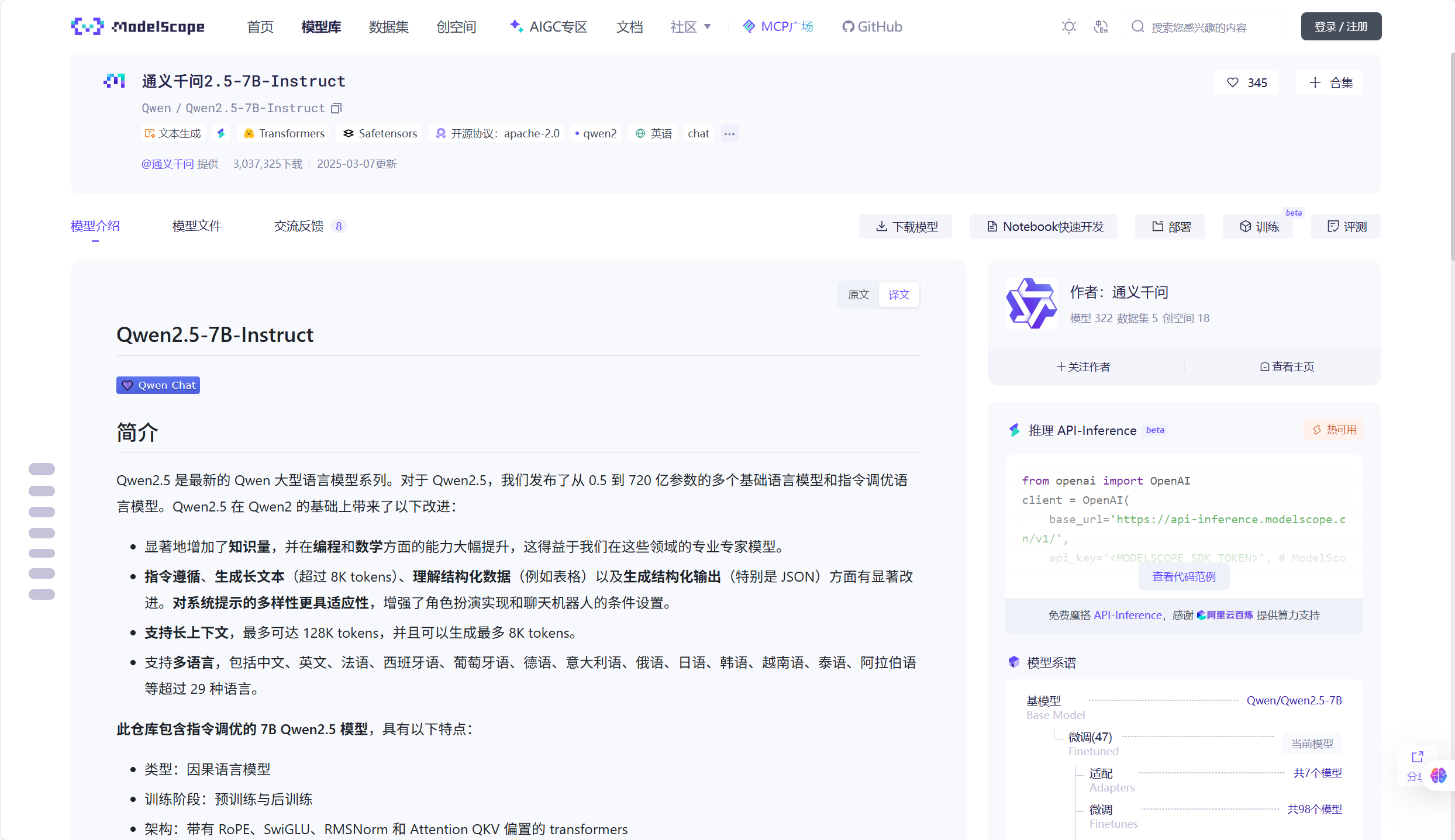Click the Qwen owner name in model path
1455x840 pixels.
point(156,108)
